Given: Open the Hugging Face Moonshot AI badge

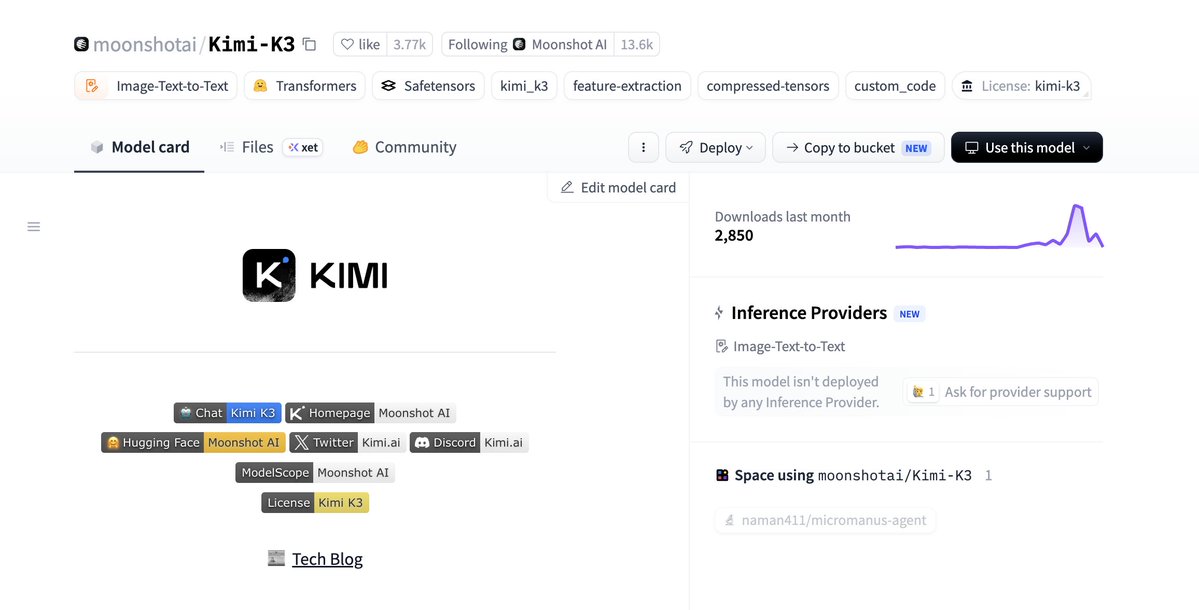Looking at the screenshot, I should pos(193,443).
